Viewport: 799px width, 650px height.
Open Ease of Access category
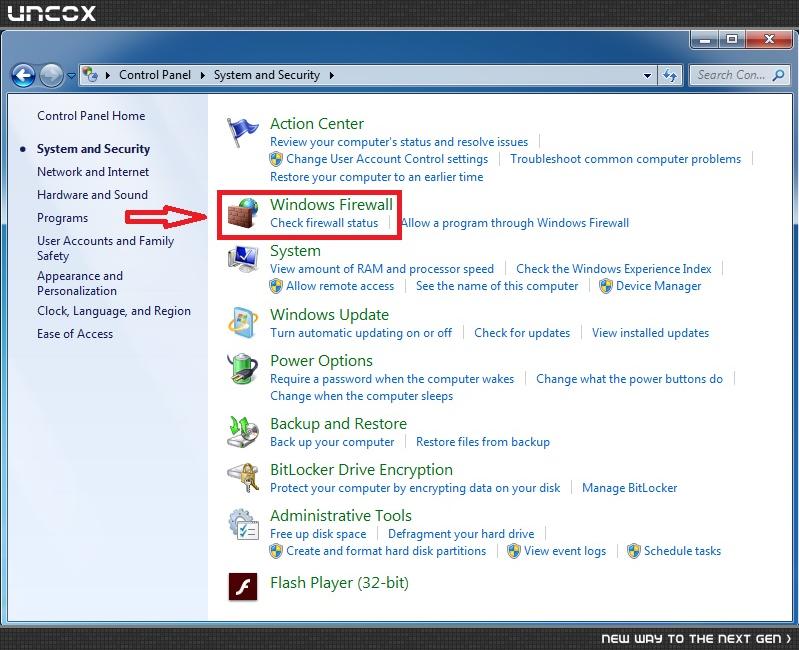pos(75,334)
